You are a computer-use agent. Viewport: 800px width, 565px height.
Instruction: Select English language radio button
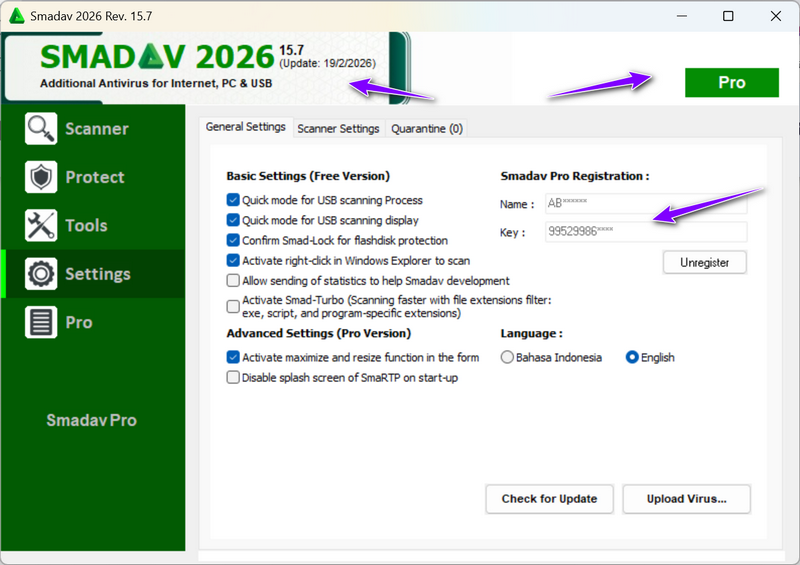(x=632, y=357)
